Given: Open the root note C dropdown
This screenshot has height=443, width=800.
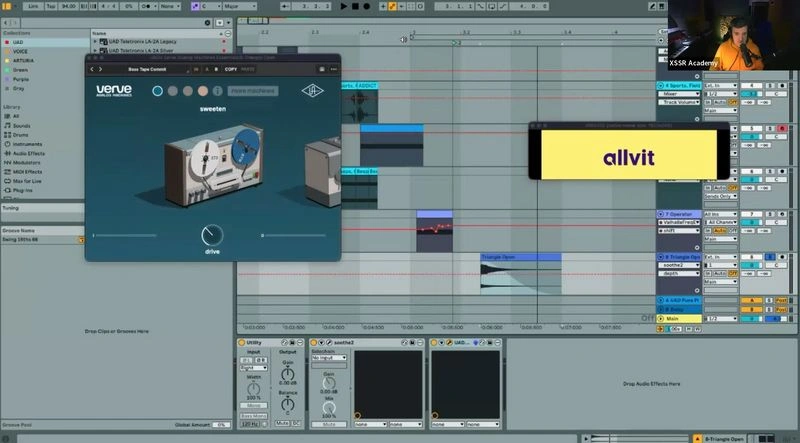Looking at the screenshot, I should (x=211, y=6).
